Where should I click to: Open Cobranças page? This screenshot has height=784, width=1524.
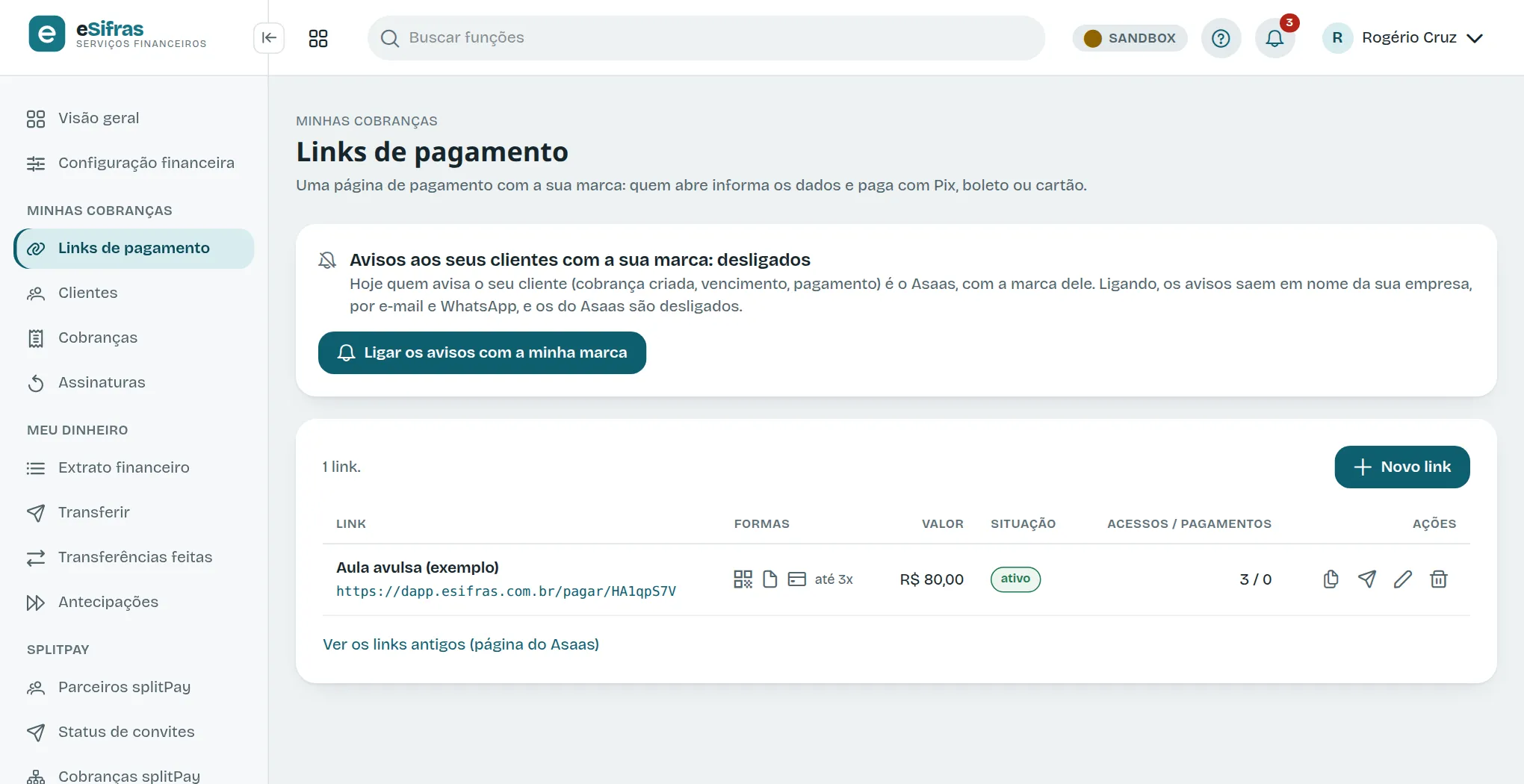(134, 337)
